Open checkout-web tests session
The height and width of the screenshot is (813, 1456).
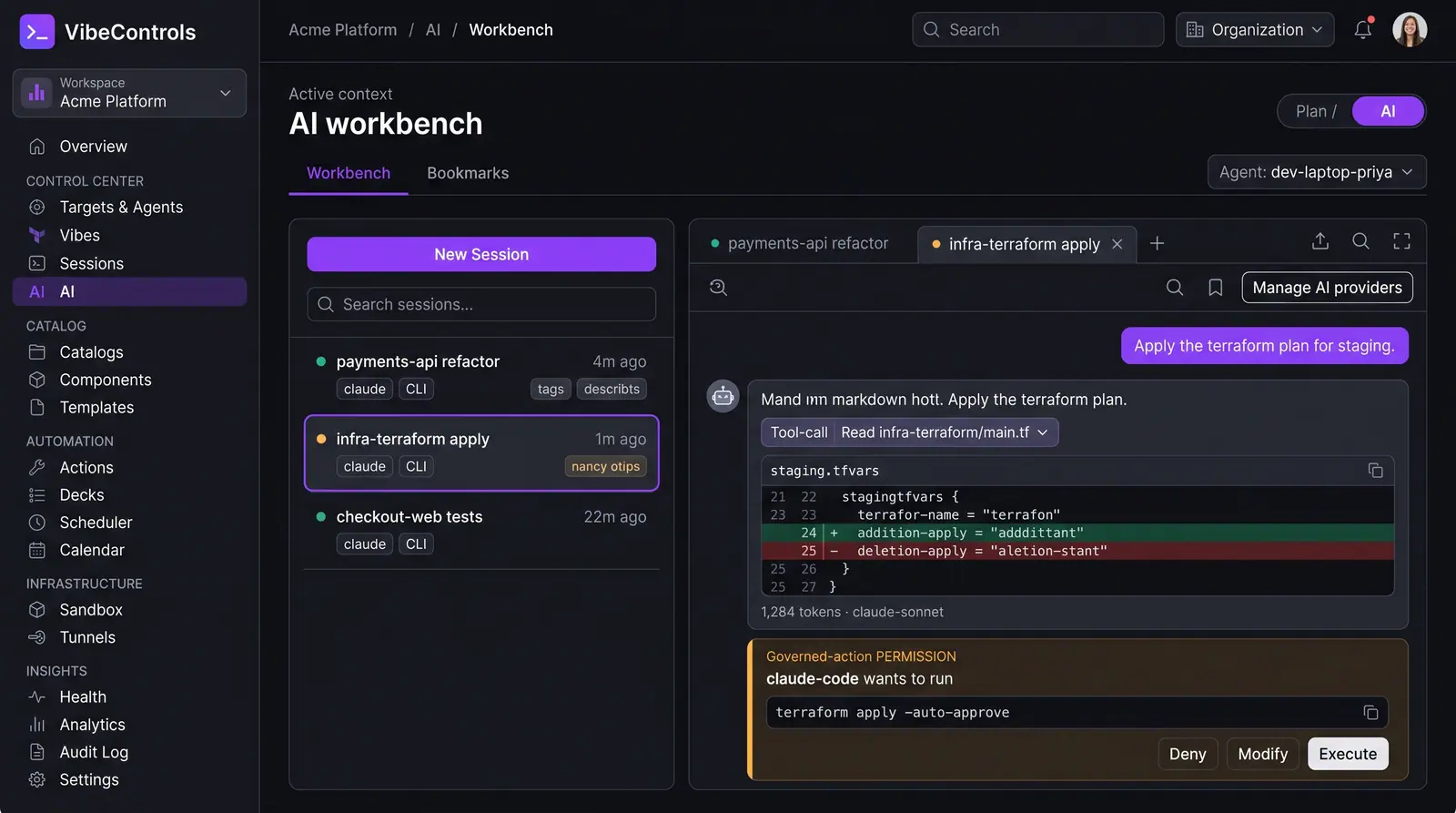[x=481, y=530]
